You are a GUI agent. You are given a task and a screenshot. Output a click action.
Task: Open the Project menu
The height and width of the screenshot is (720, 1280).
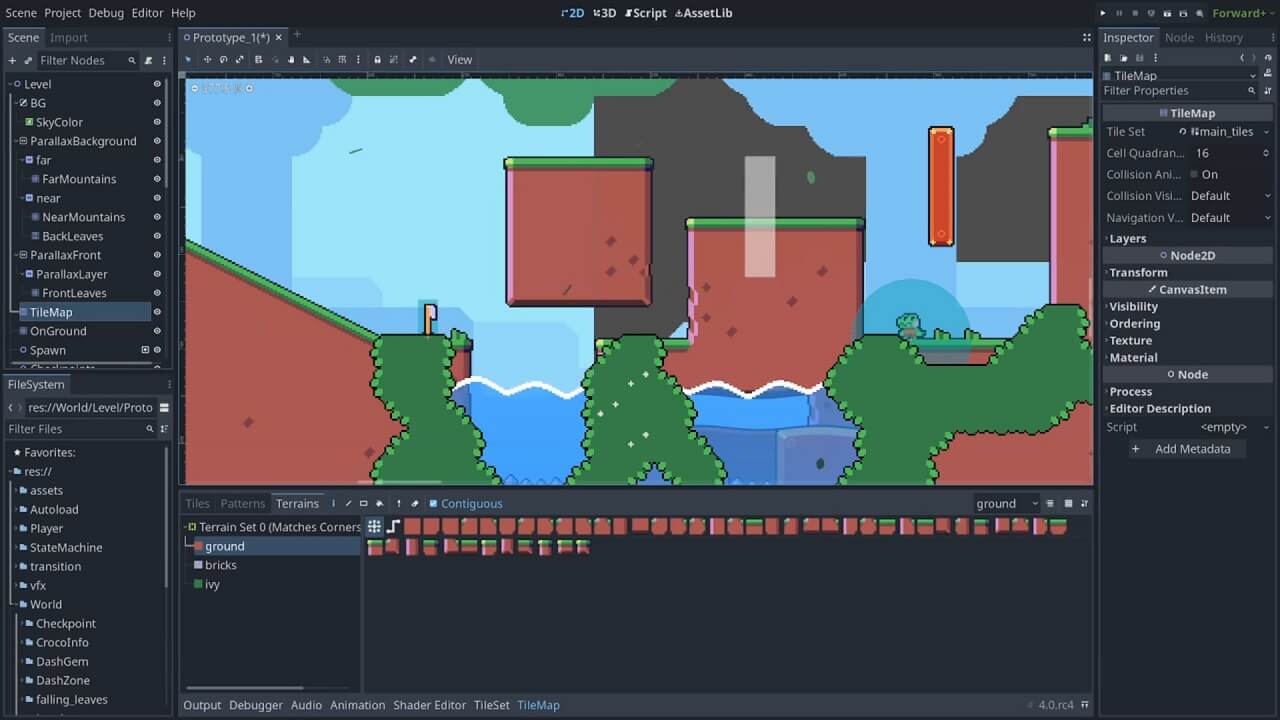[62, 13]
